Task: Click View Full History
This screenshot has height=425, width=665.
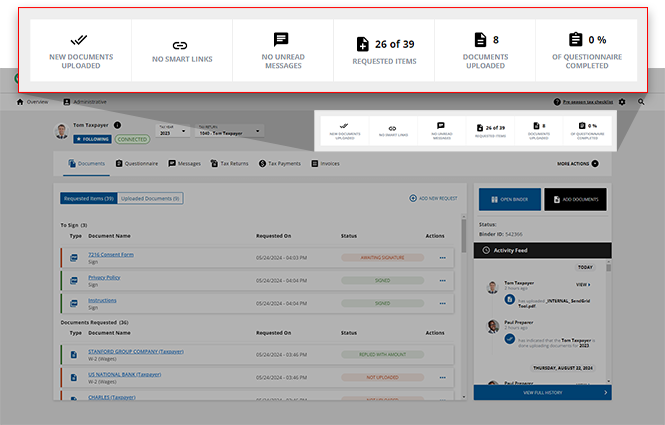Action: [542, 393]
